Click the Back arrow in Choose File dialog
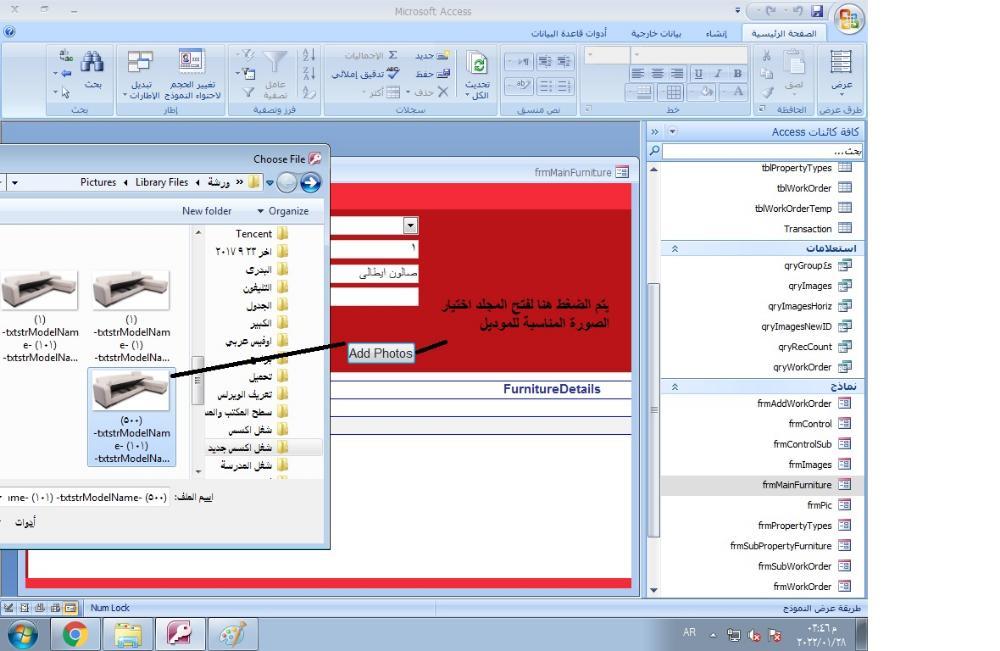This screenshot has height=651, width=1000. click(311, 183)
